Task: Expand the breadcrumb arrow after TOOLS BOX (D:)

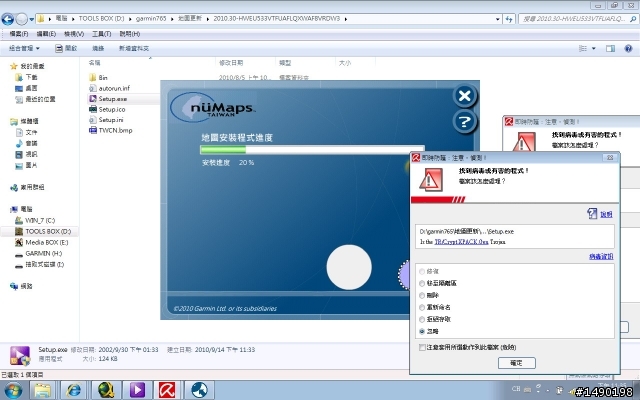Action: [131, 19]
